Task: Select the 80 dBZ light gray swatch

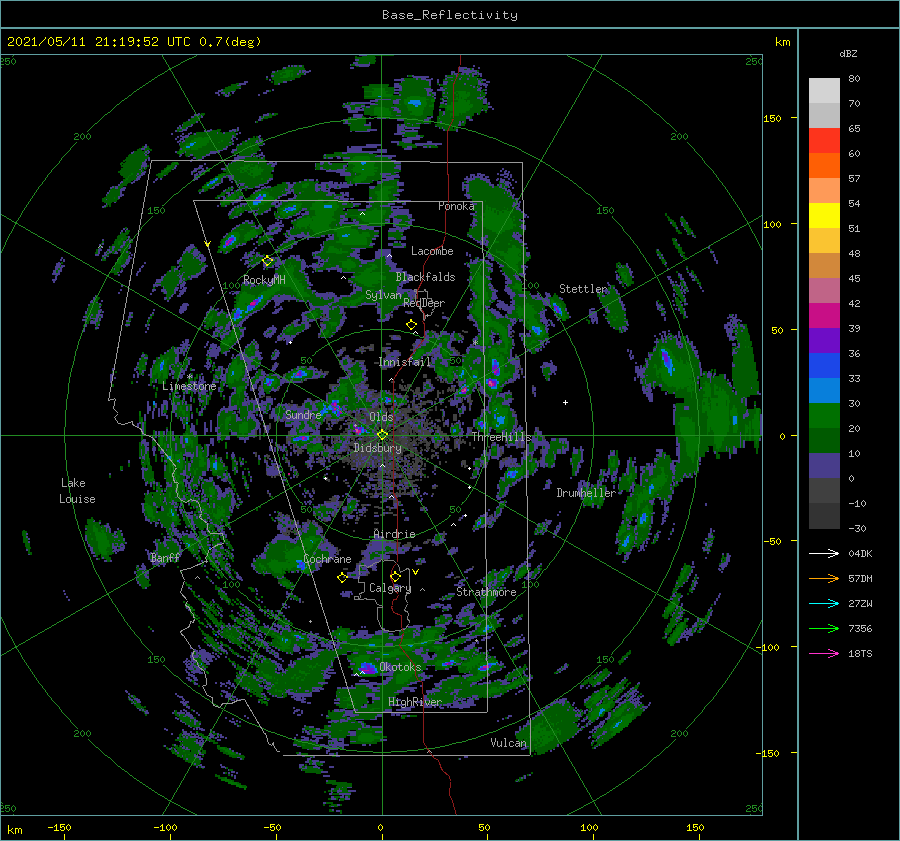Action: click(x=824, y=90)
